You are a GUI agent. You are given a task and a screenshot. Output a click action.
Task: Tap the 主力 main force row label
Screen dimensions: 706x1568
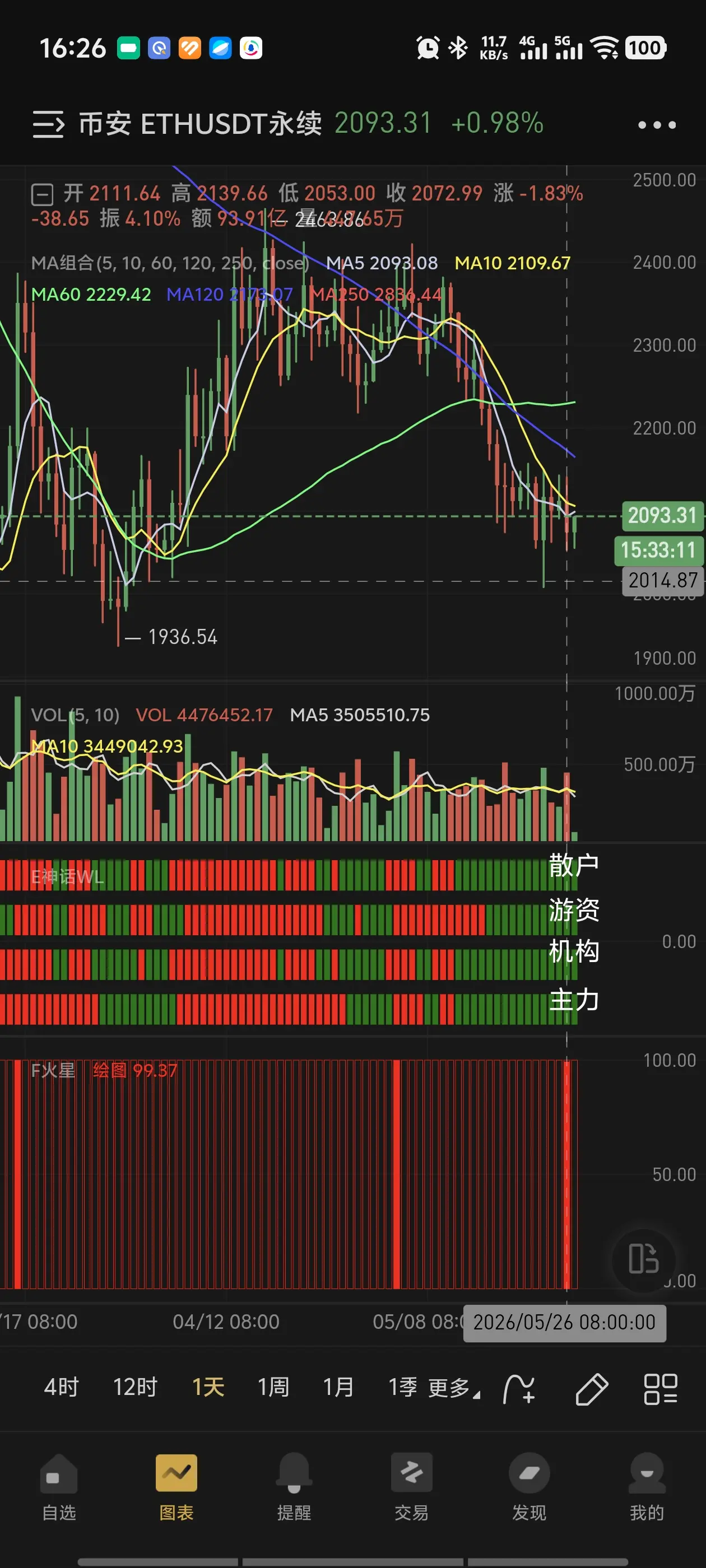click(573, 1000)
